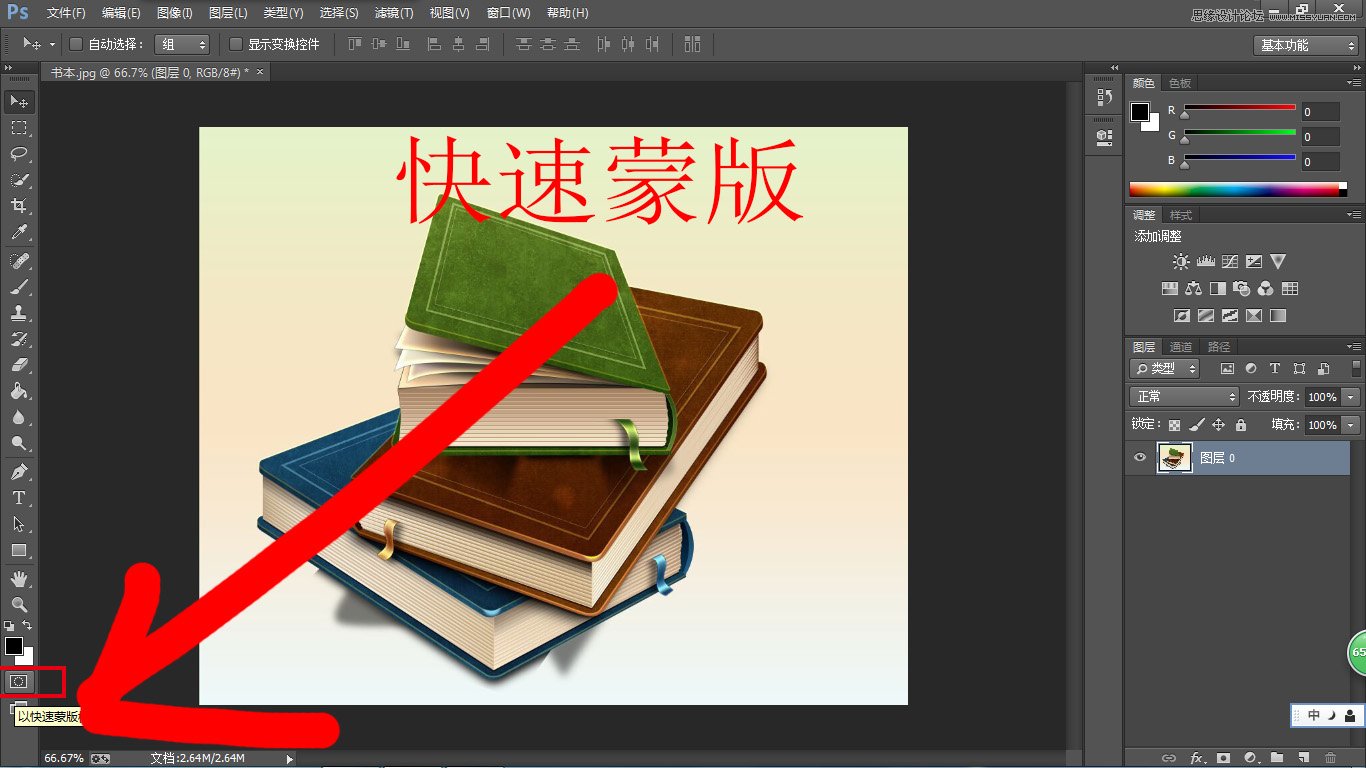1366x768 pixels.
Task: Open the History panel icon
Action: coord(1104,97)
